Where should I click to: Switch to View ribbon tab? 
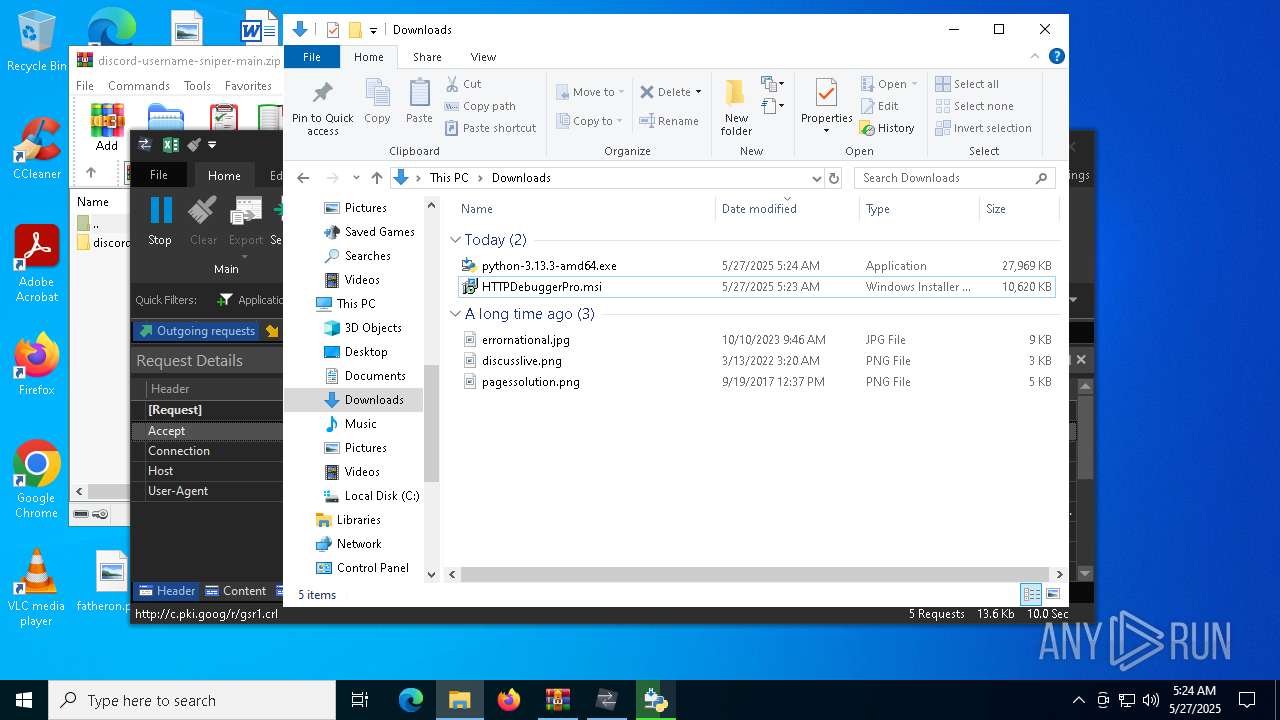483,57
